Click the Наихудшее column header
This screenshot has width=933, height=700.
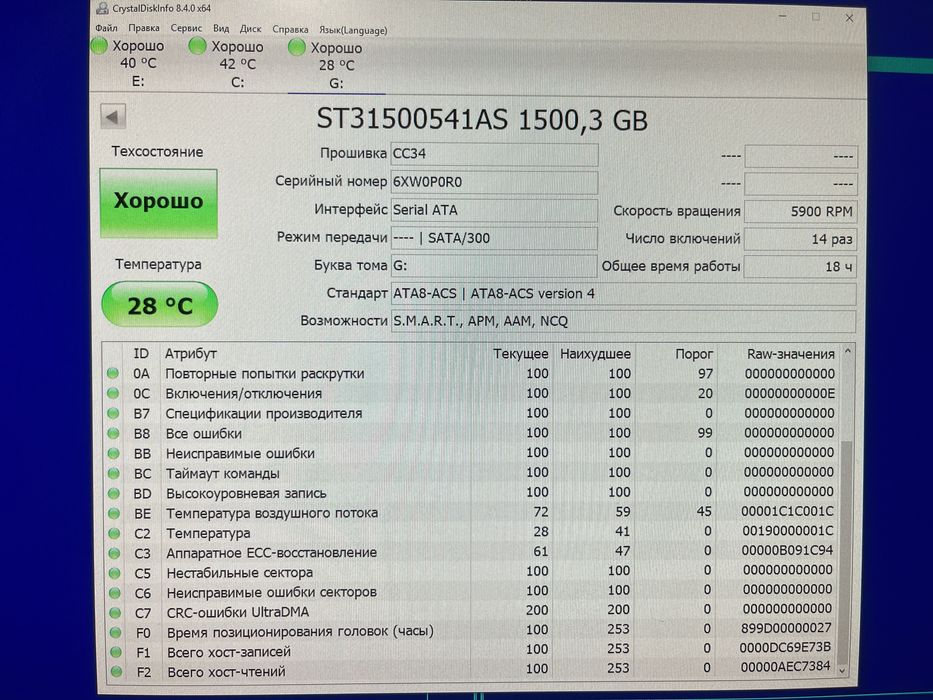tap(595, 354)
